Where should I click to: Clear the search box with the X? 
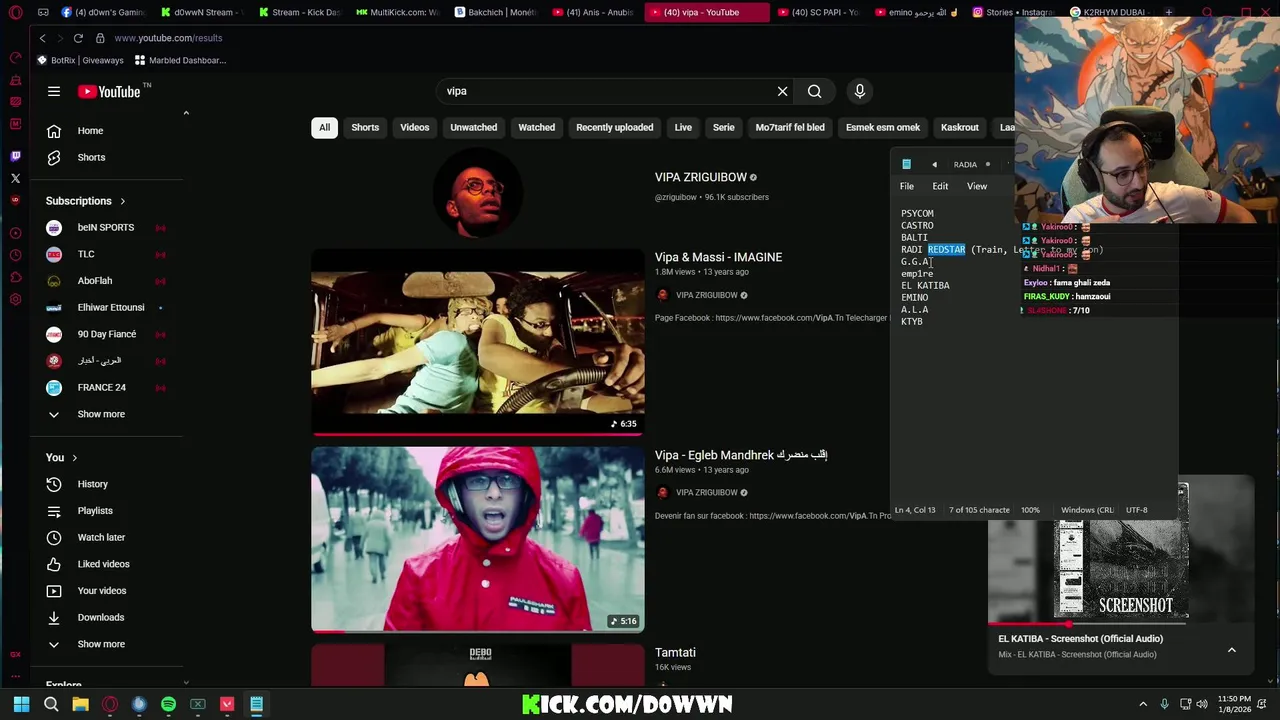click(x=783, y=91)
